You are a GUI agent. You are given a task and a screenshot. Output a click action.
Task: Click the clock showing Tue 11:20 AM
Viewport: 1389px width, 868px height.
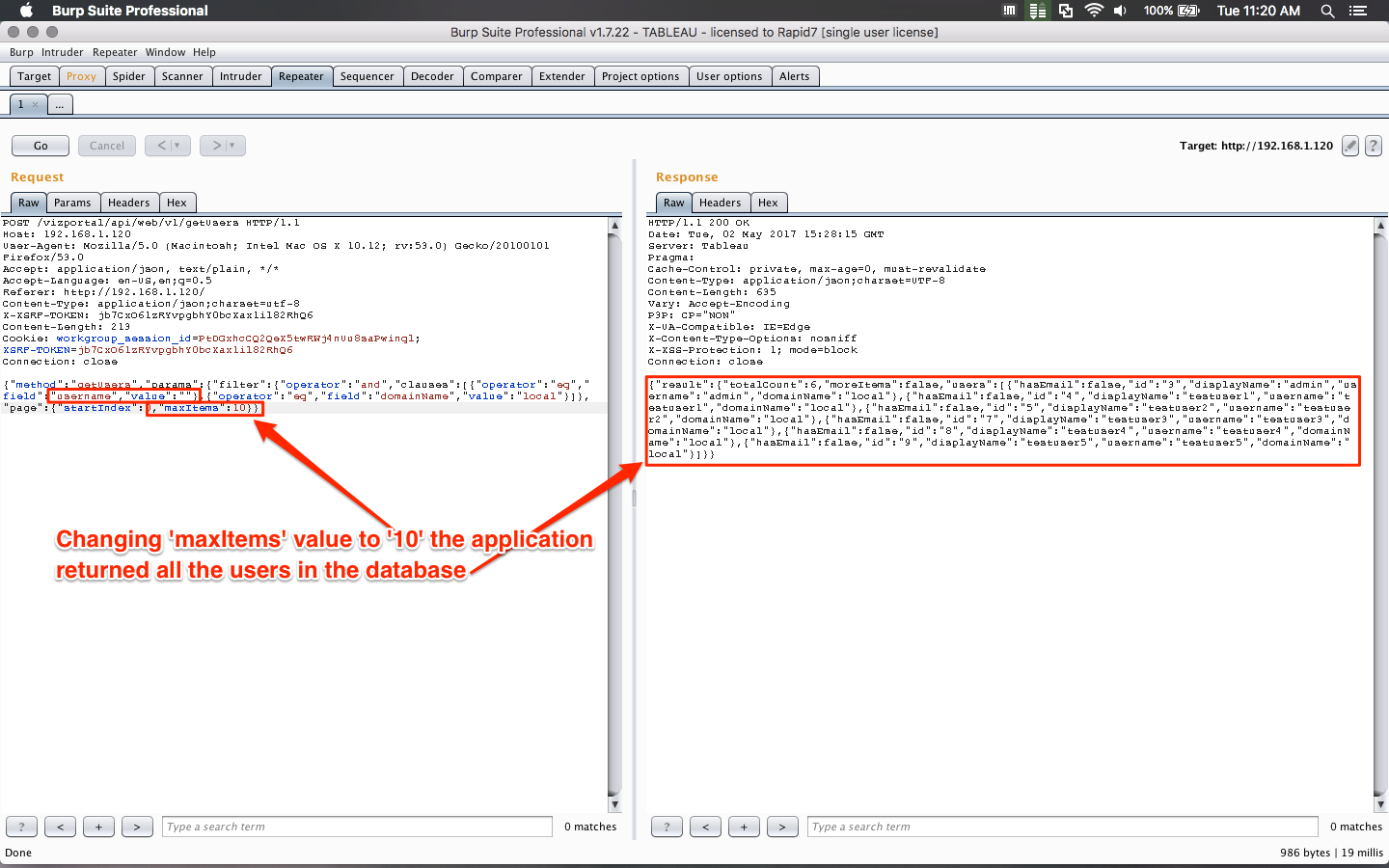click(x=1258, y=11)
